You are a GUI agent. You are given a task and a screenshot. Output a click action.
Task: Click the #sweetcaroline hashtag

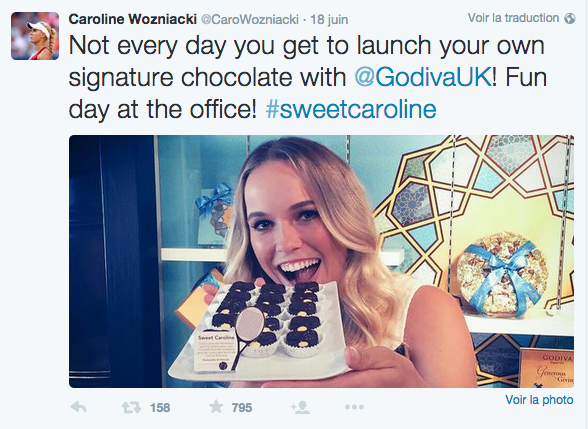click(x=351, y=109)
